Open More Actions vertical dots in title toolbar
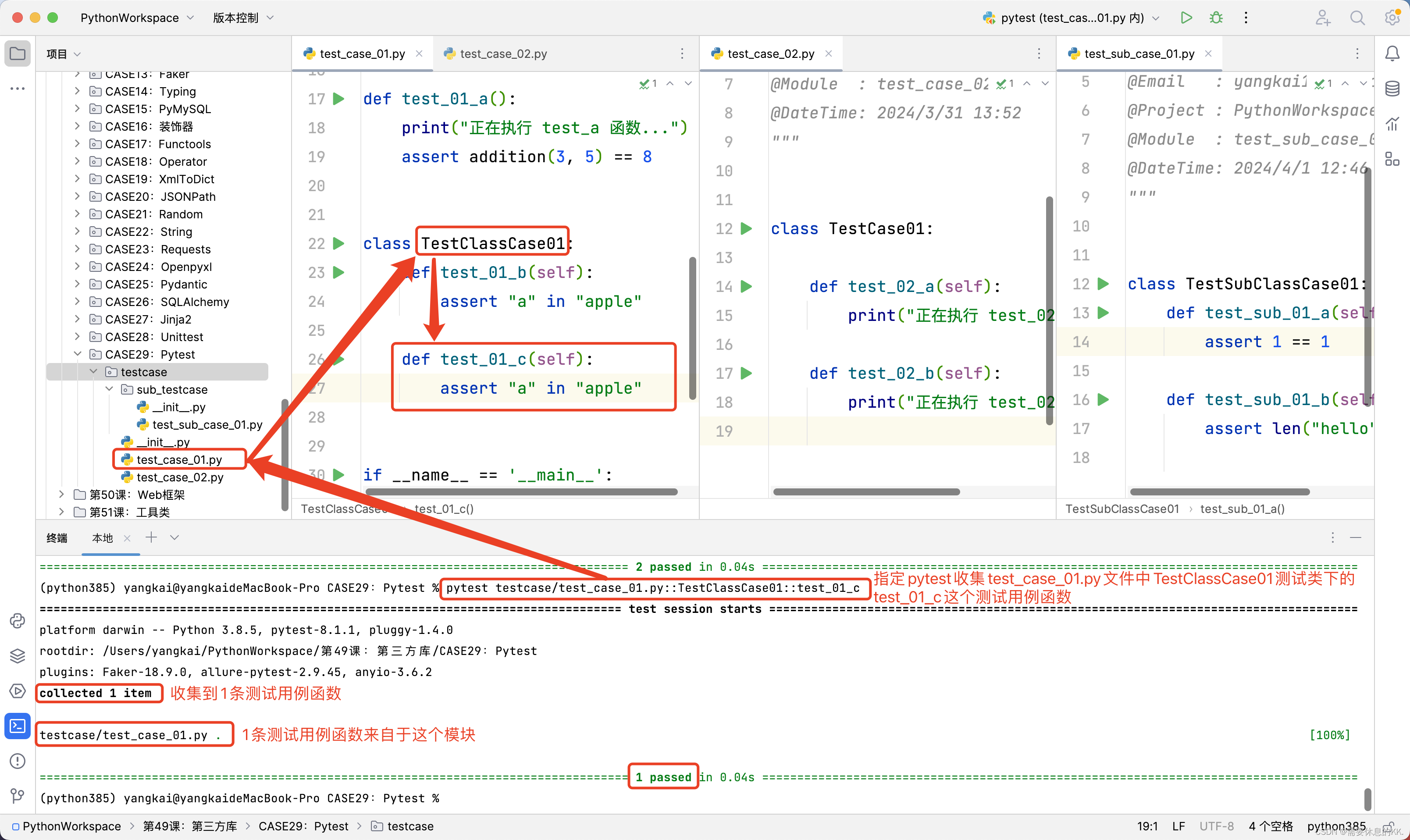Screen dimensions: 1410x840 pyautogui.click(x=1246, y=18)
